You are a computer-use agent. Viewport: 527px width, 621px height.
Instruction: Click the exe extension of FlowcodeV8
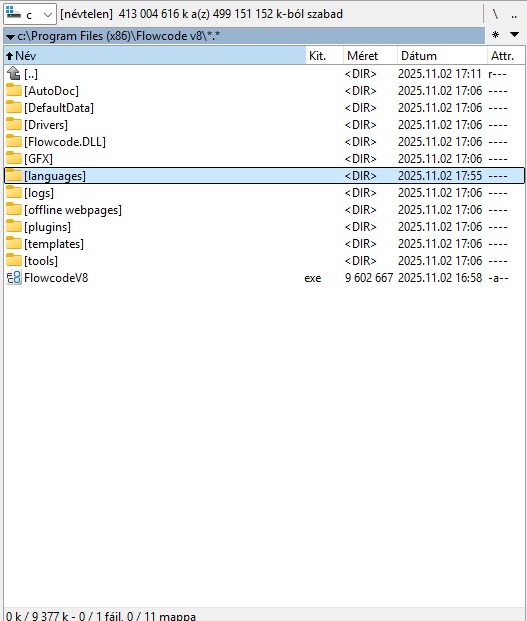click(313, 278)
